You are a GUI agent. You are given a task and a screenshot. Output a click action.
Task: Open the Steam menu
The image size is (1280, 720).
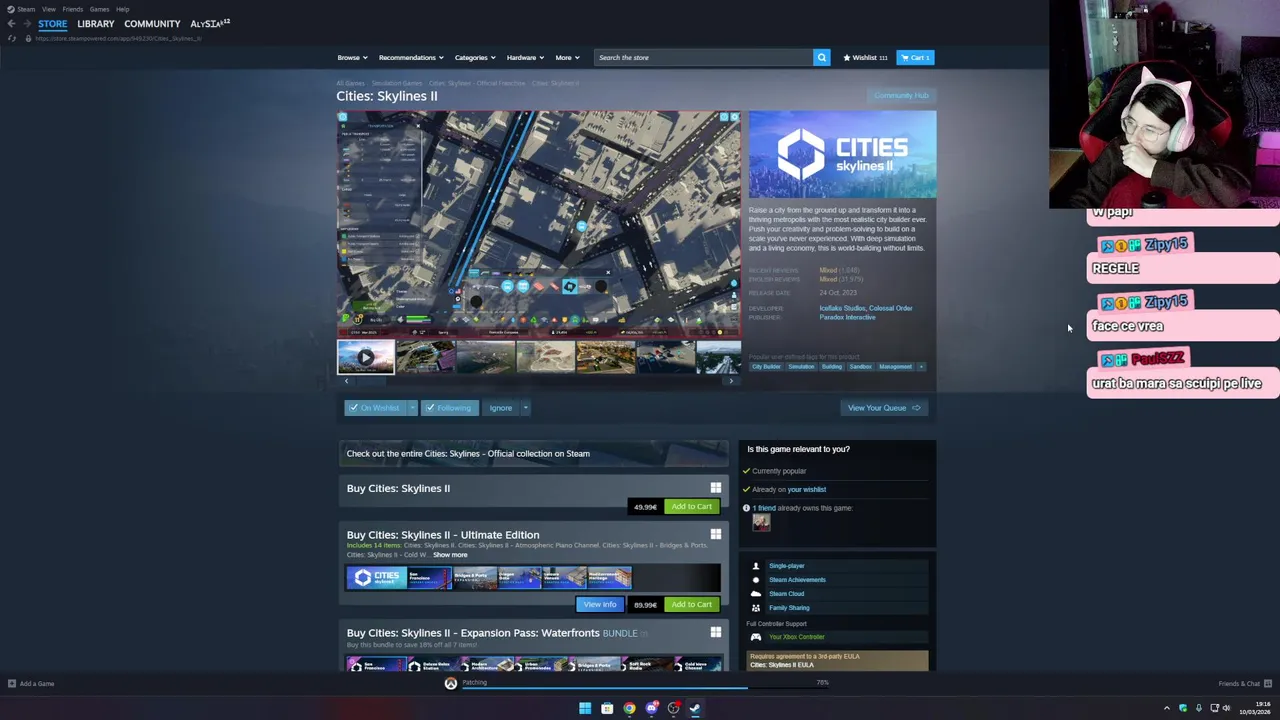26,9
